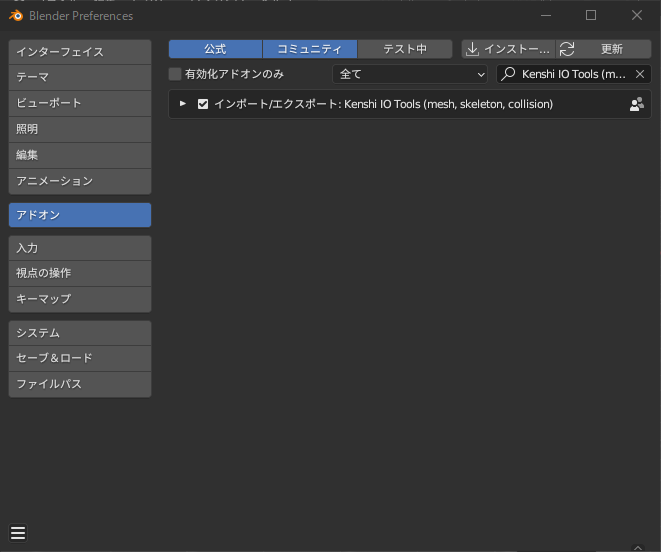
Task: Open the 視点の操作 preferences section
Action: pyautogui.click(x=80, y=273)
